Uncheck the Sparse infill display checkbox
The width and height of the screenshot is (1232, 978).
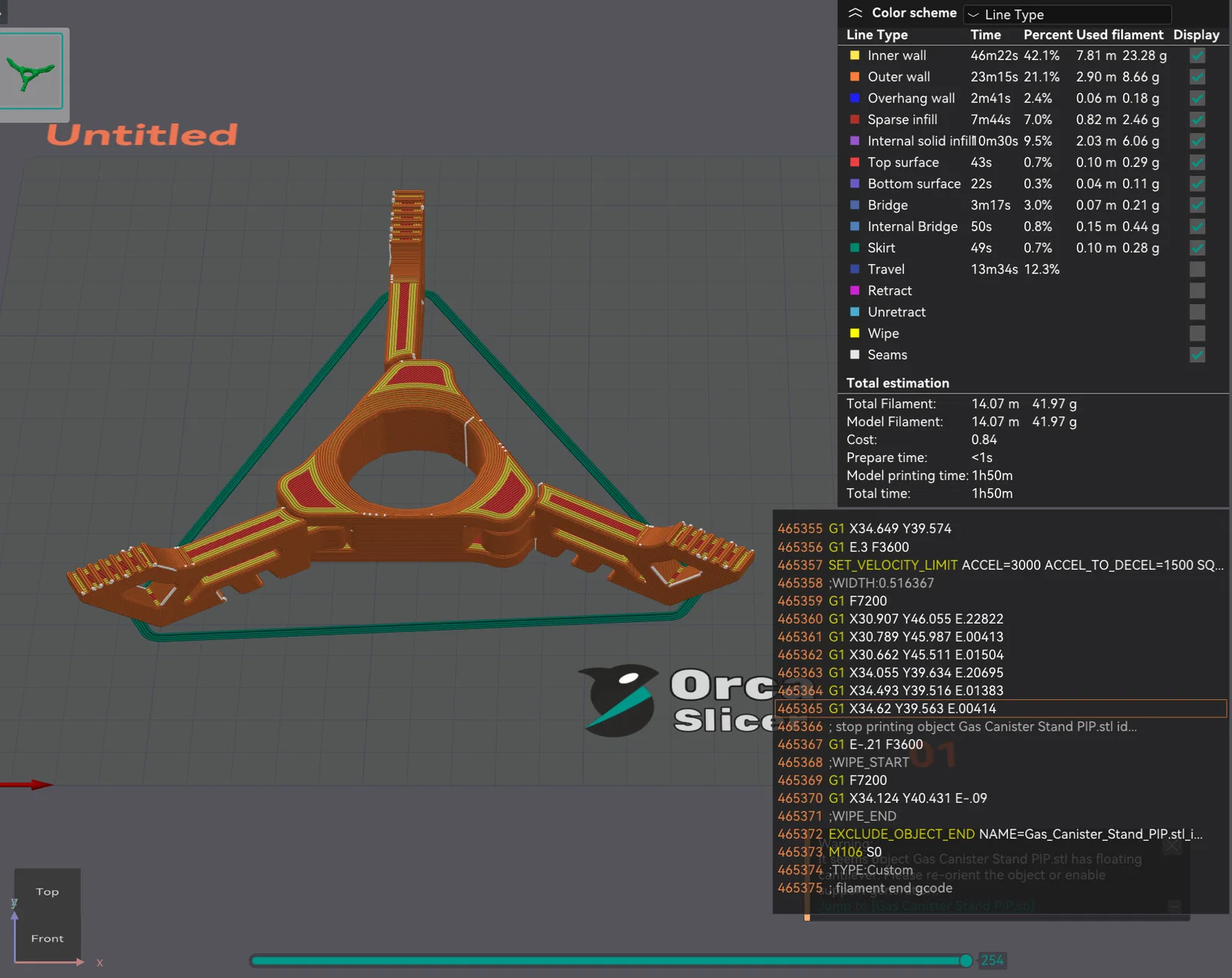1197,119
